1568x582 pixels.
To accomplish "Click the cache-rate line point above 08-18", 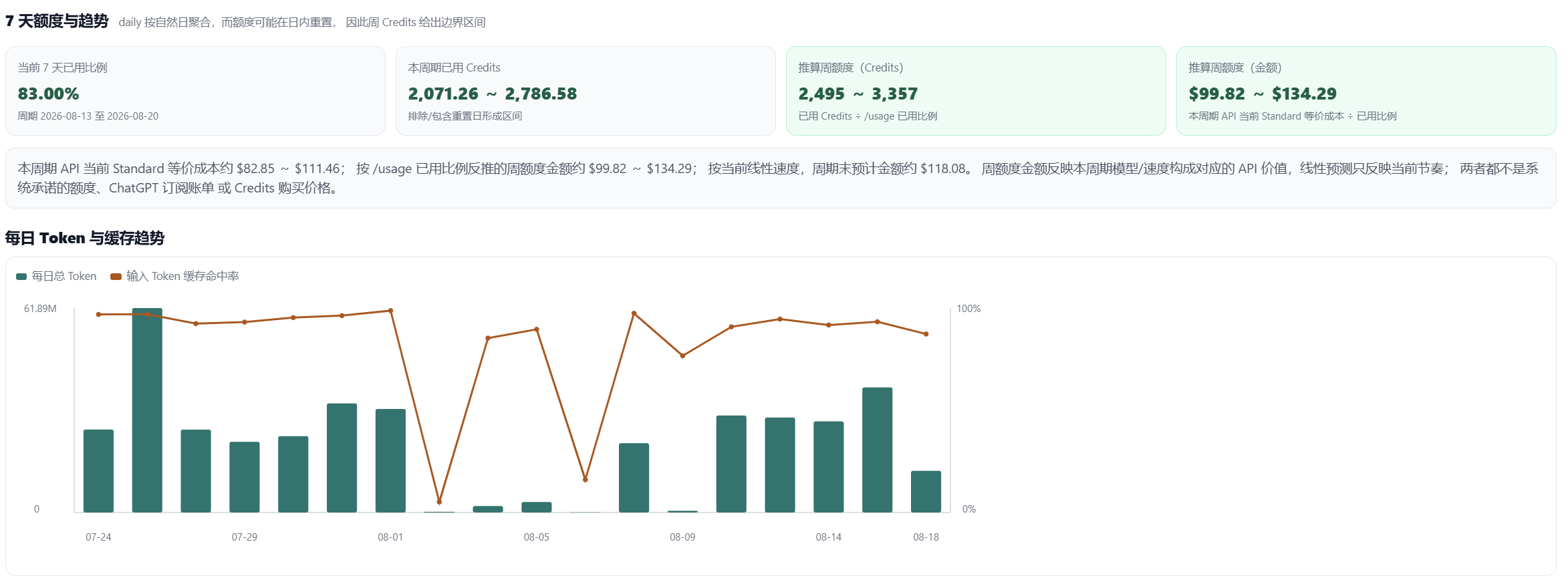I will (x=926, y=334).
